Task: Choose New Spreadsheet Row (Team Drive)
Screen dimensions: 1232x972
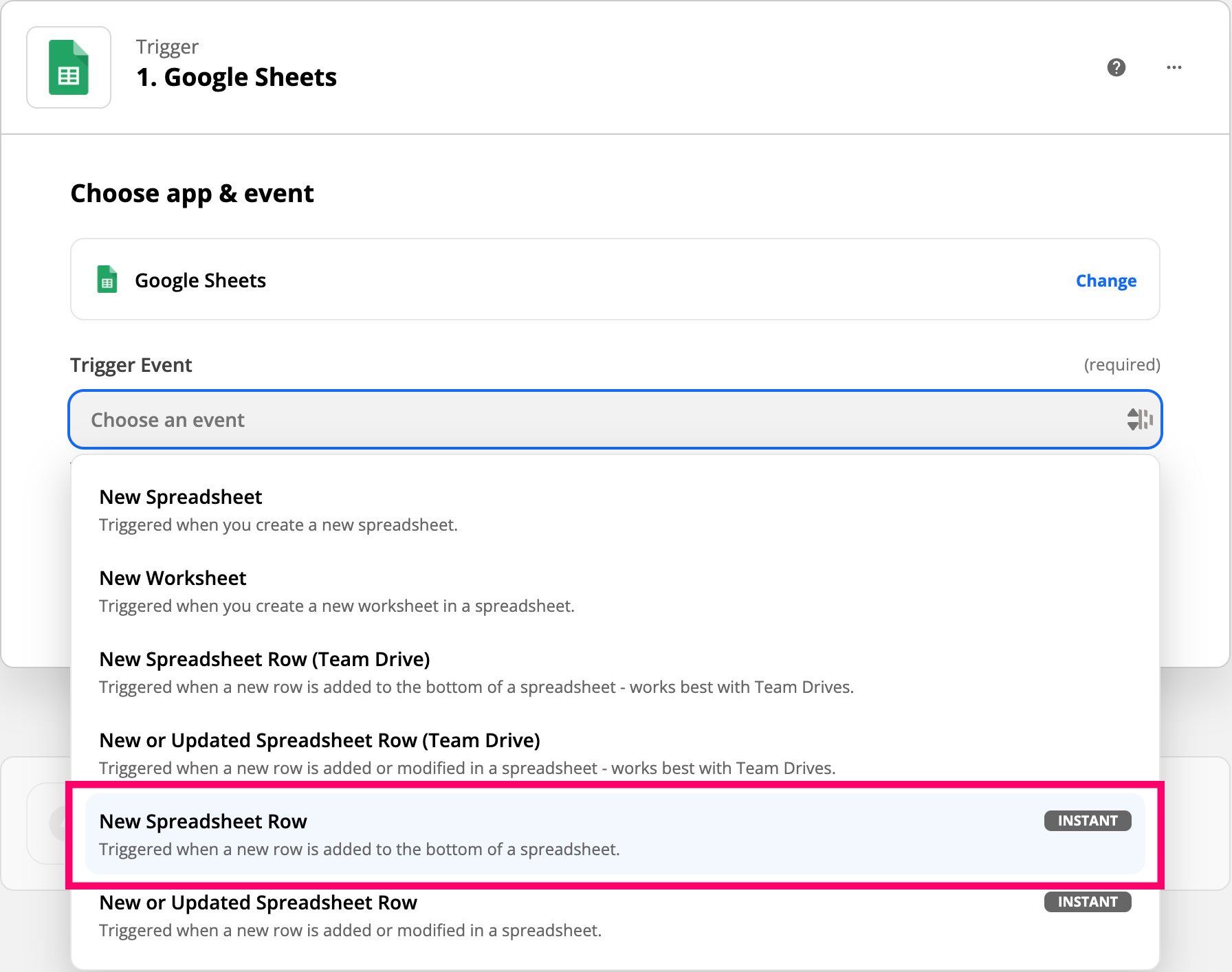Action: (615, 672)
